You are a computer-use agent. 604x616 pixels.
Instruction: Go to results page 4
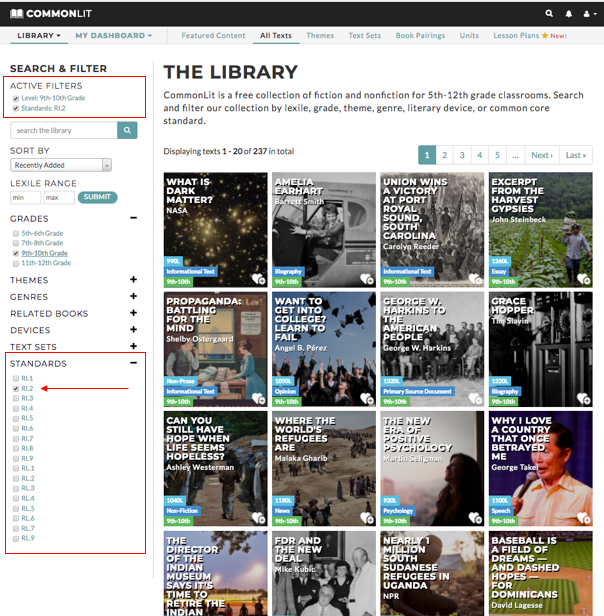[479, 155]
